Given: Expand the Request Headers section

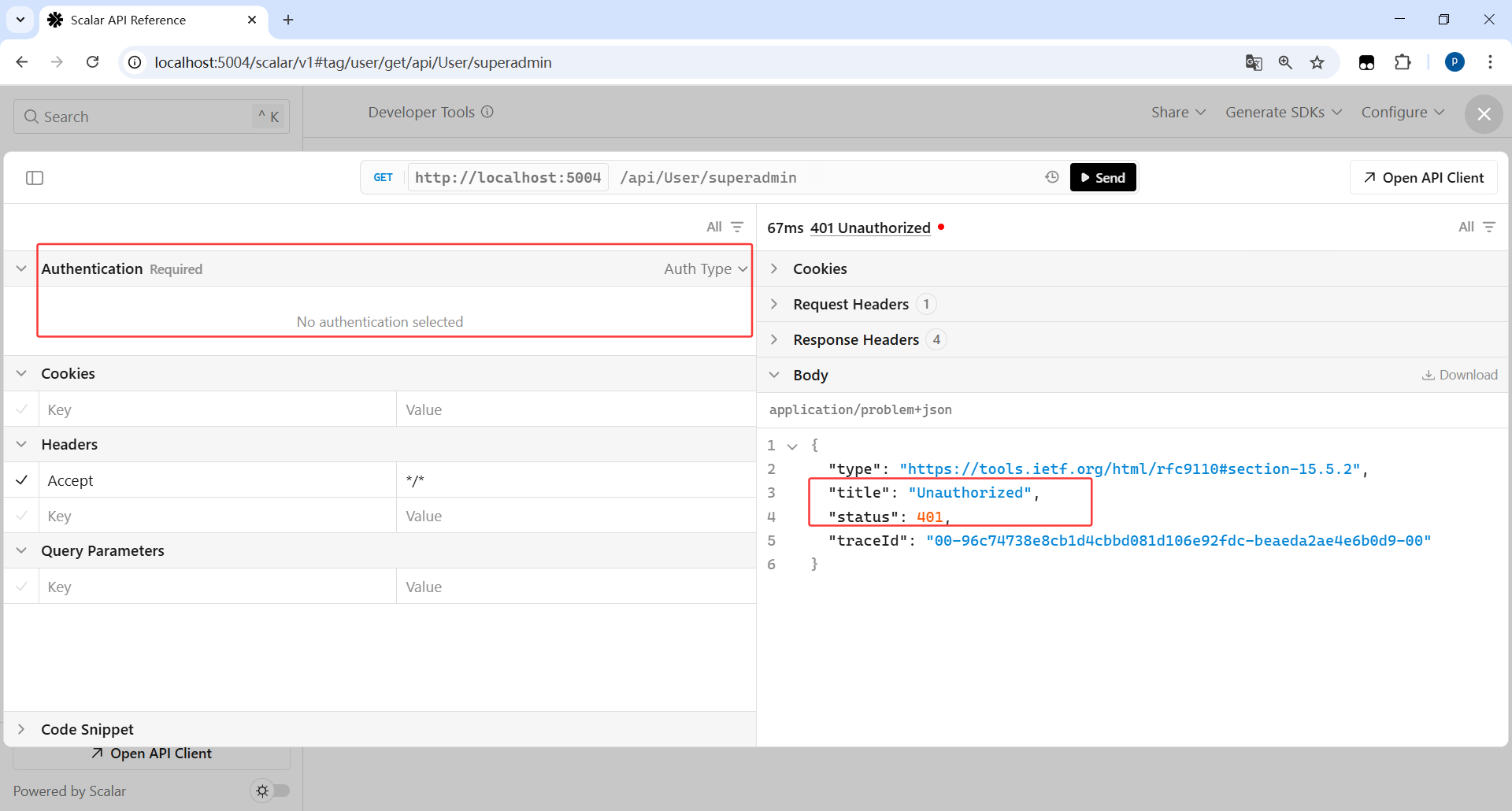Looking at the screenshot, I should (774, 304).
